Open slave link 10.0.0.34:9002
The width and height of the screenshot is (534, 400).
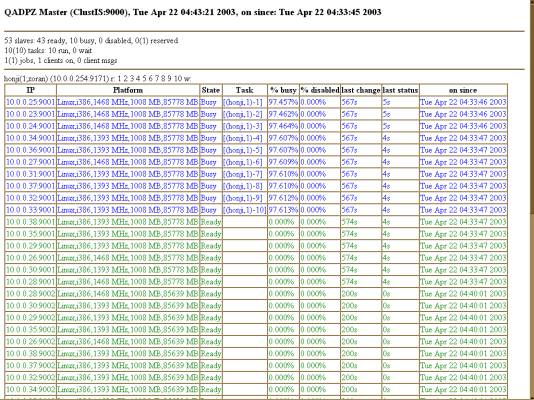pyautogui.click(x=30, y=389)
